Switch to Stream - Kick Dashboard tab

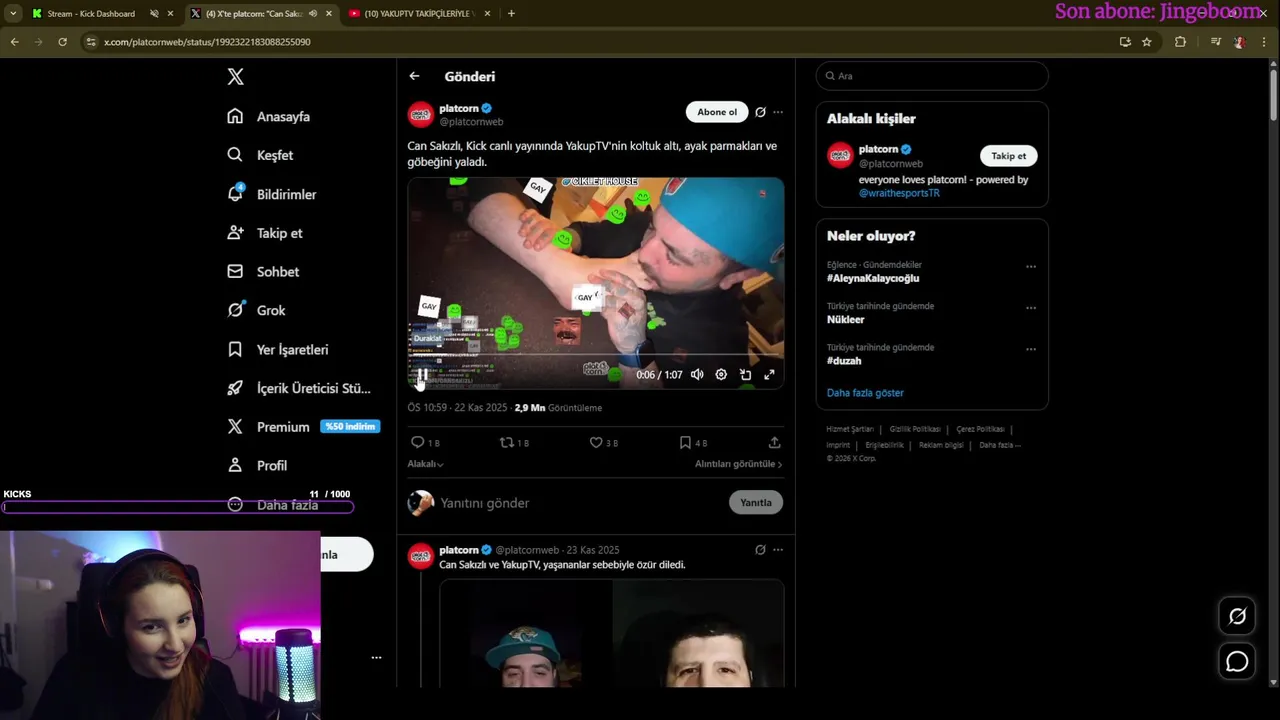pos(91,14)
